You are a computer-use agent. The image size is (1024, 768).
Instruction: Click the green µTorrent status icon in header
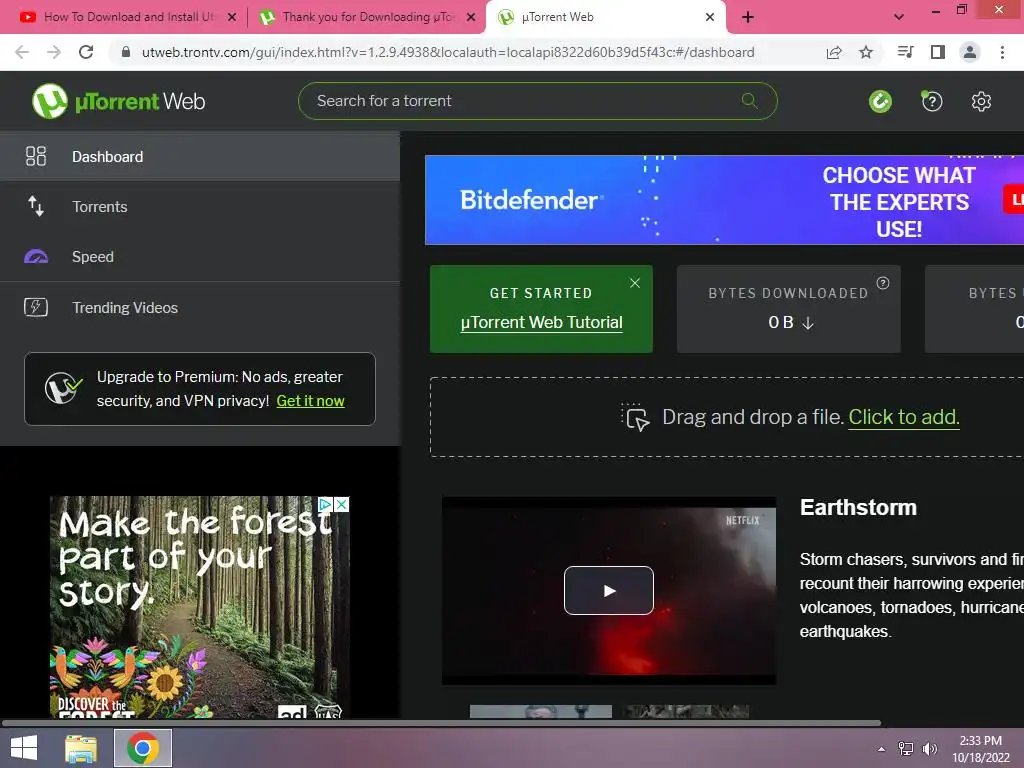[880, 101]
